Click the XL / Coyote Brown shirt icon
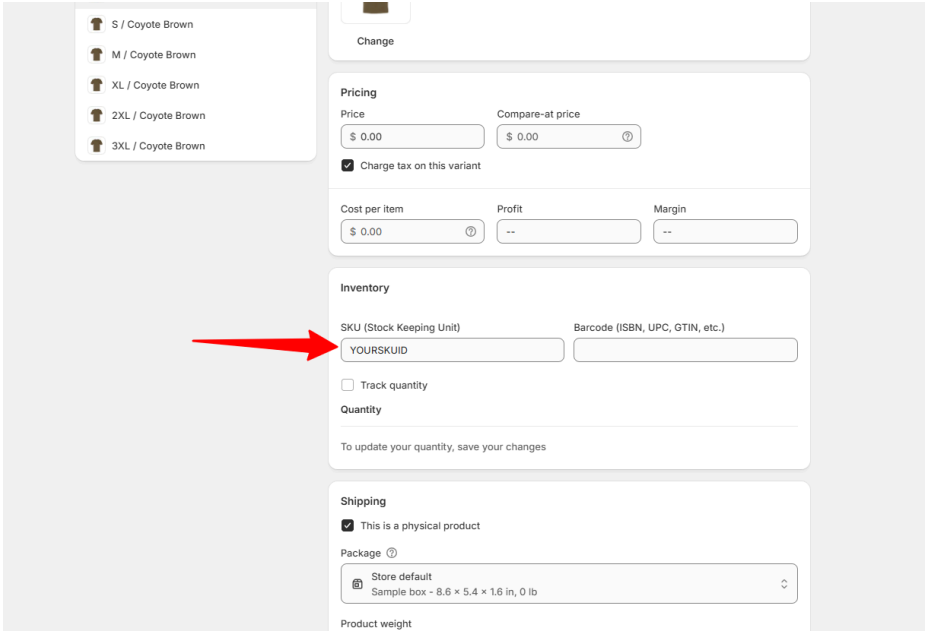929x636 pixels. pos(96,85)
